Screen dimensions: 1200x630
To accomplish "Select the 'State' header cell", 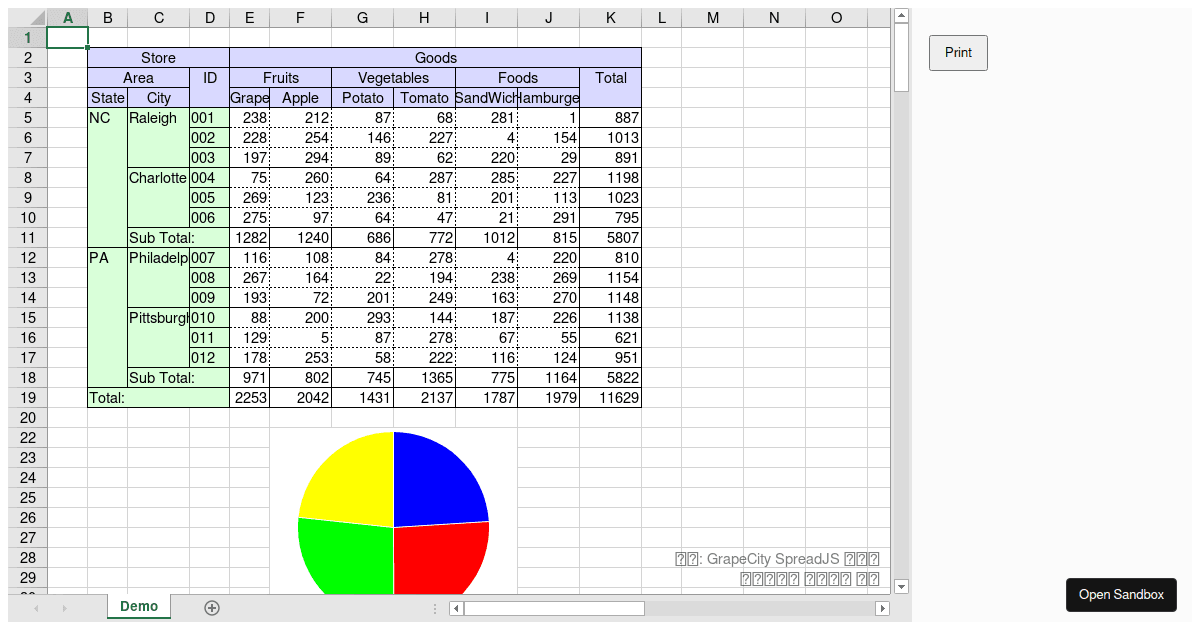I will click(x=107, y=98).
